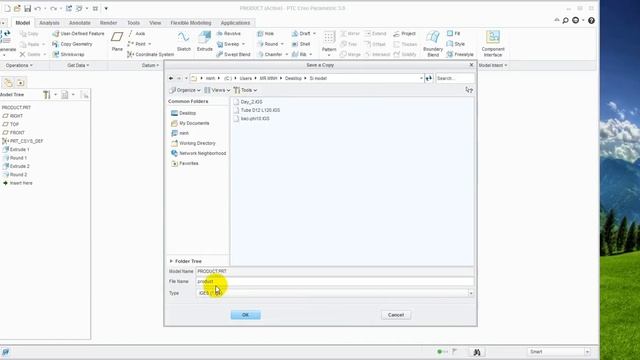Image resolution: width=640 pixels, height=360 pixels.
Task: Select the Hole tool
Action: tap(266, 33)
